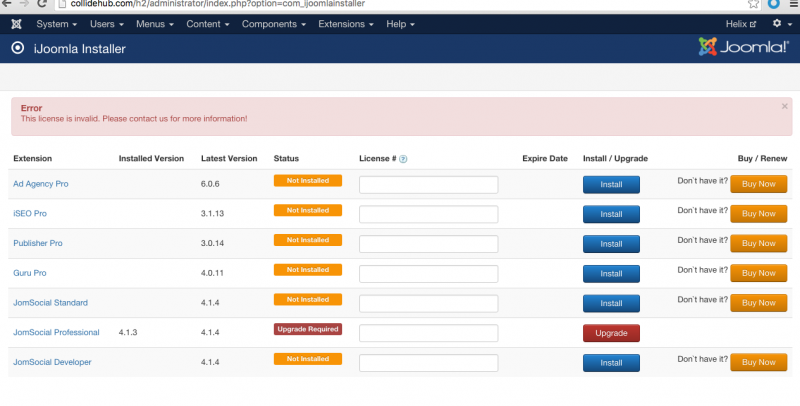The image size is (800, 406).
Task: Open the JomSocial Standard link
Action: (x=51, y=302)
